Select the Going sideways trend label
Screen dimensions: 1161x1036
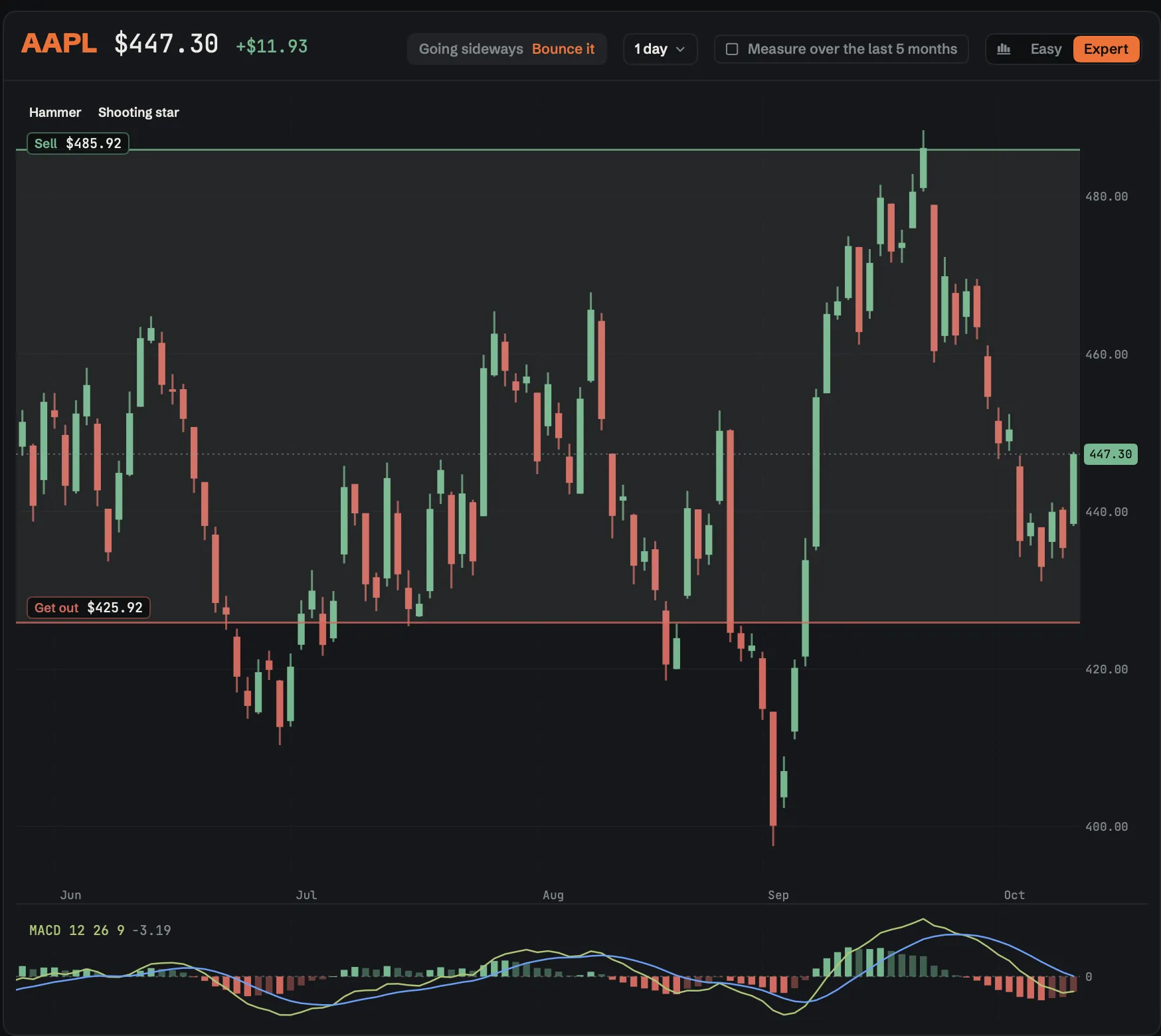pos(471,49)
